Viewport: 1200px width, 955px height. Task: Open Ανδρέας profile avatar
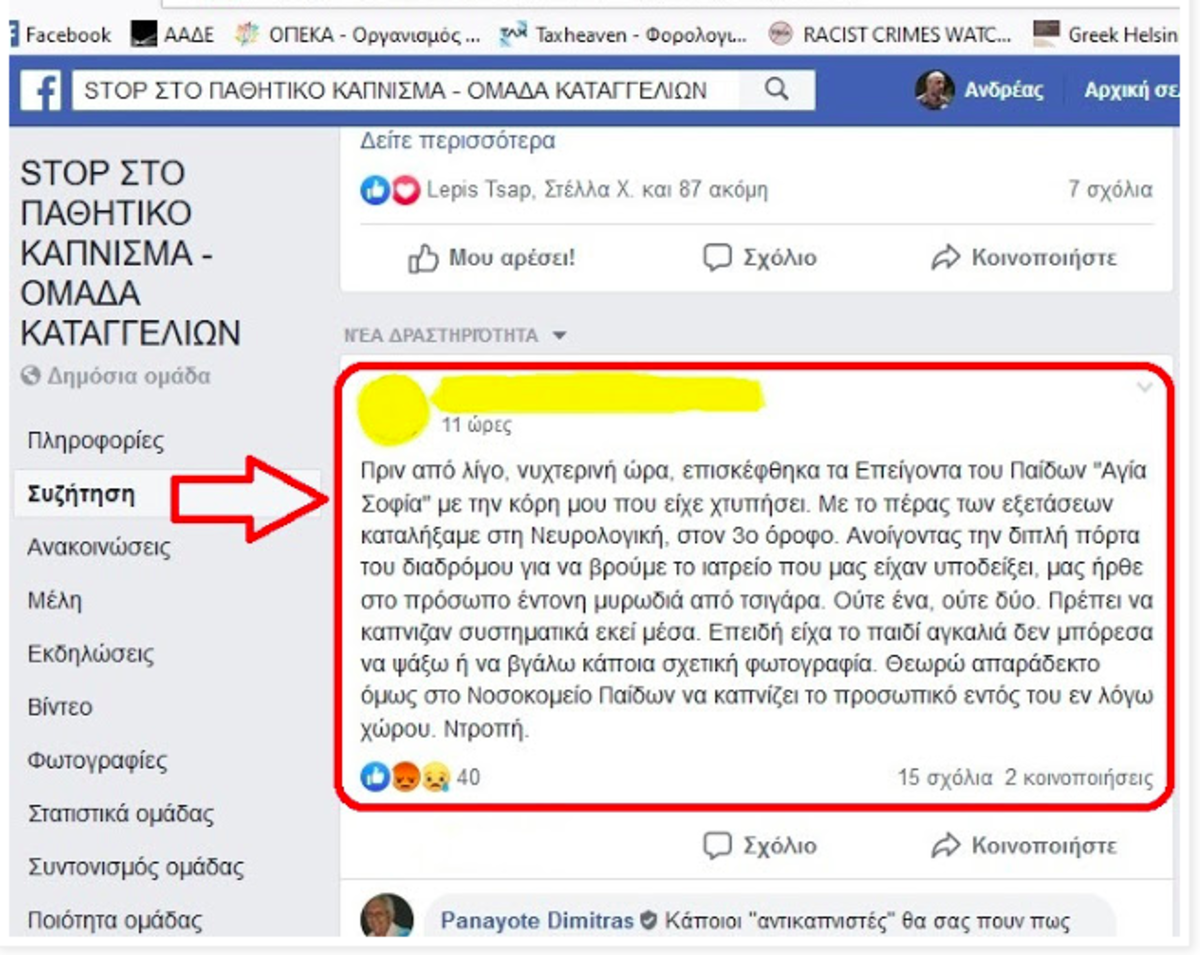(934, 90)
